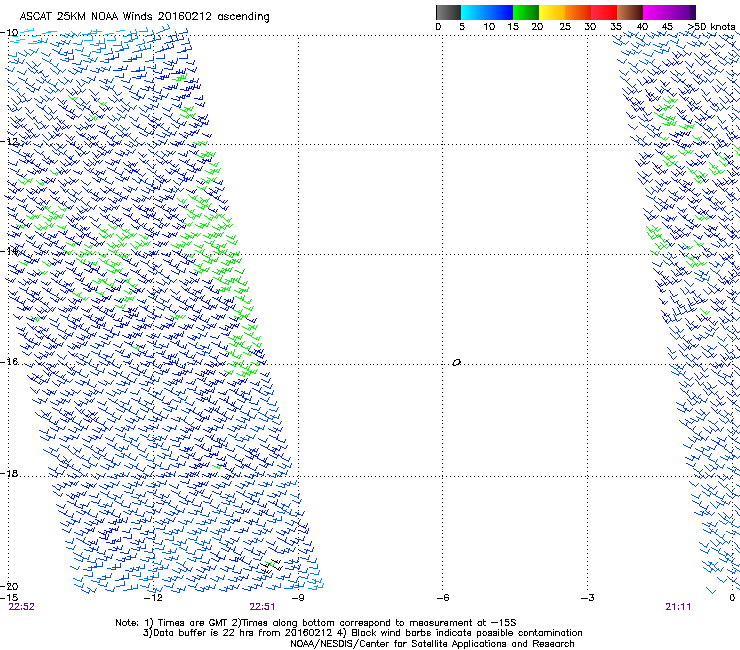Click the purple '22:51' swath time
This screenshot has height=650, width=740.
tap(262, 607)
